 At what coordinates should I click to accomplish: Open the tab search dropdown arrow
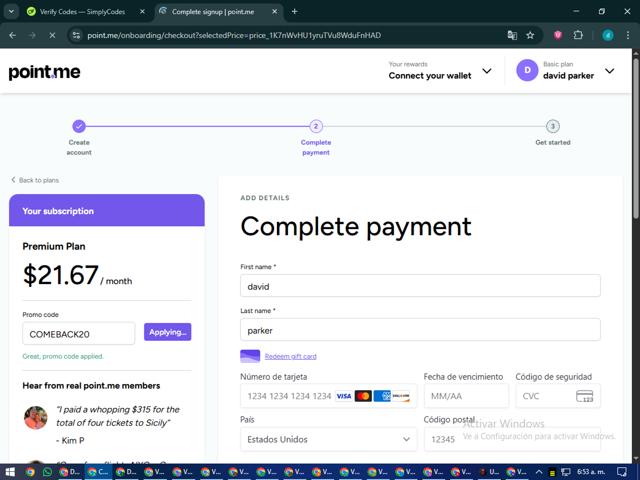coord(11,12)
